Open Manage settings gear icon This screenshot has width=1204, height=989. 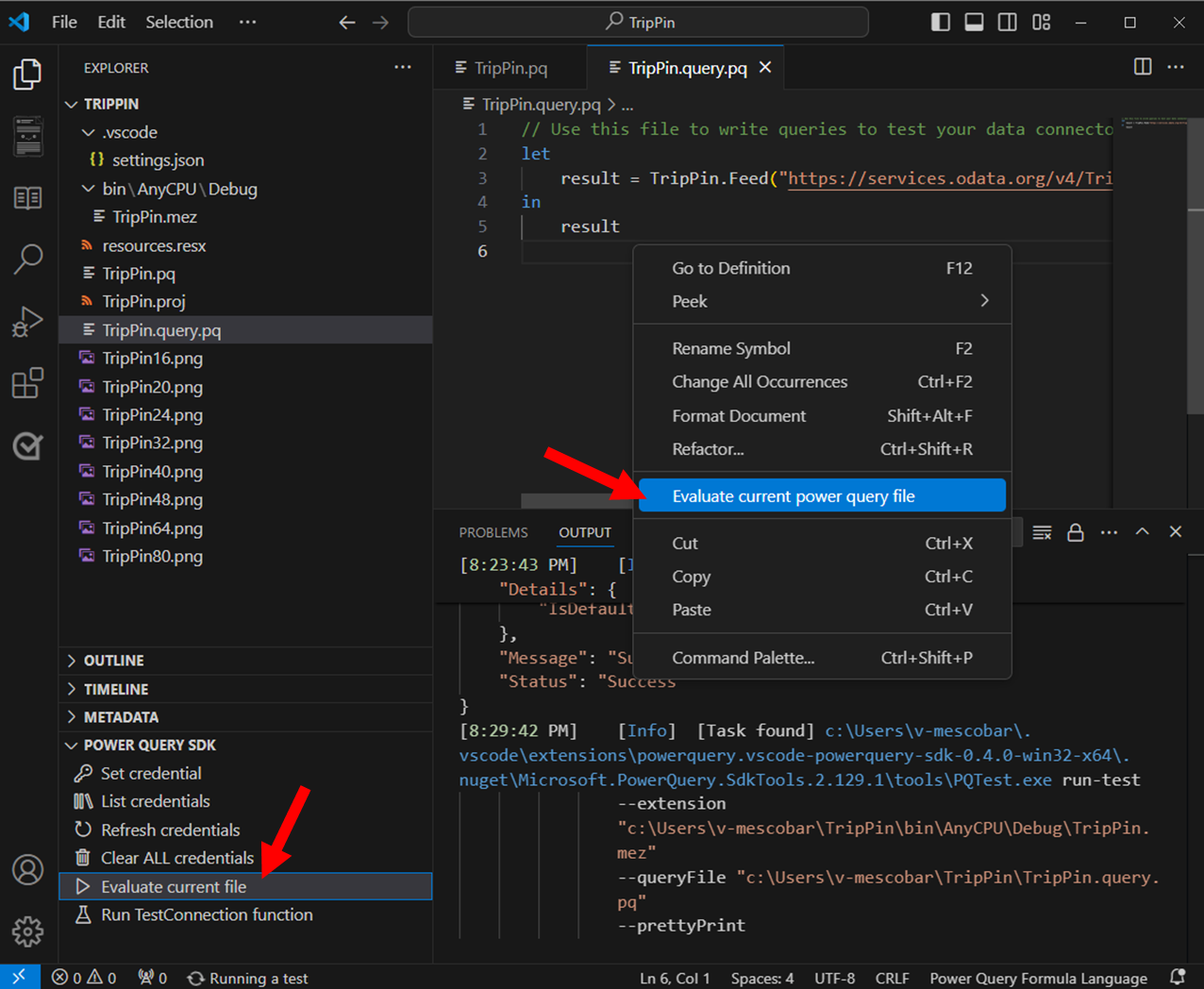coord(27,931)
